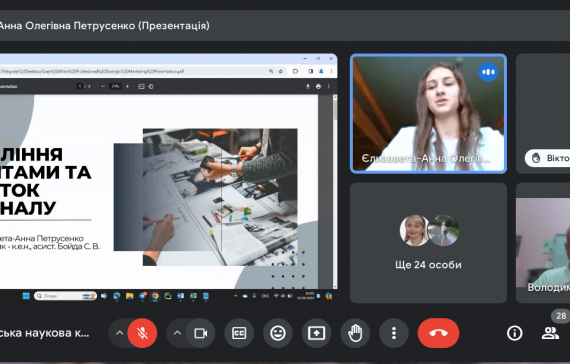Turn on the camera button
The width and height of the screenshot is (570, 364).
pos(201,333)
